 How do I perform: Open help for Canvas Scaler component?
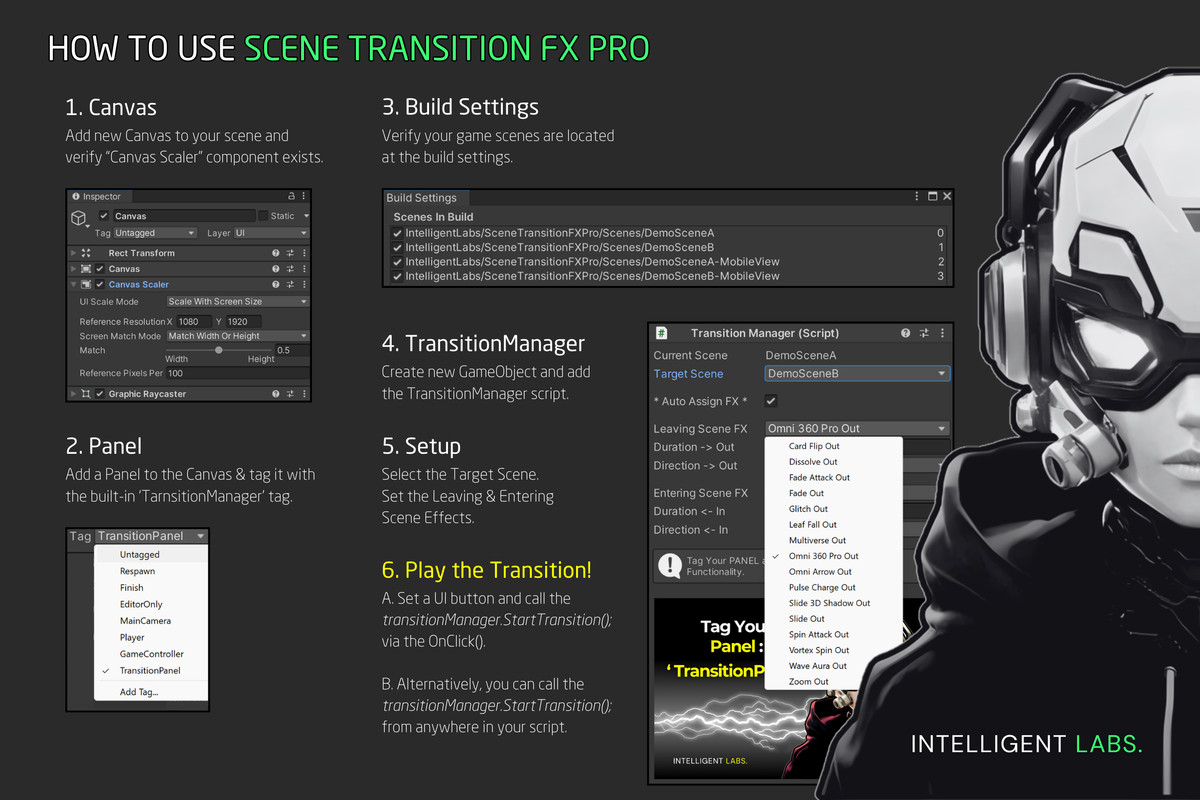(x=275, y=285)
